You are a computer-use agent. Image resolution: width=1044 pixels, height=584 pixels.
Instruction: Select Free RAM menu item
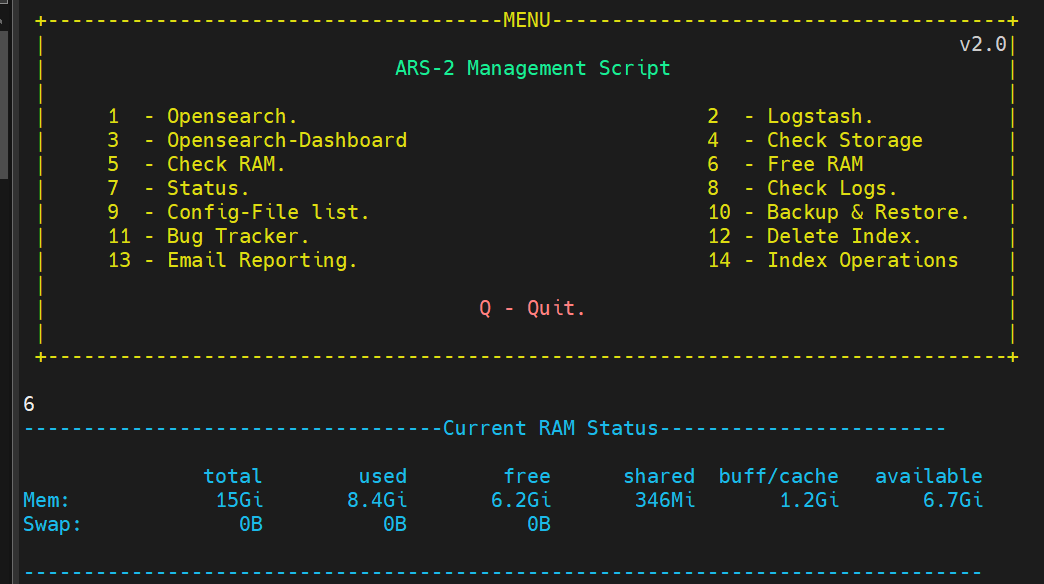click(x=814, y=164)
